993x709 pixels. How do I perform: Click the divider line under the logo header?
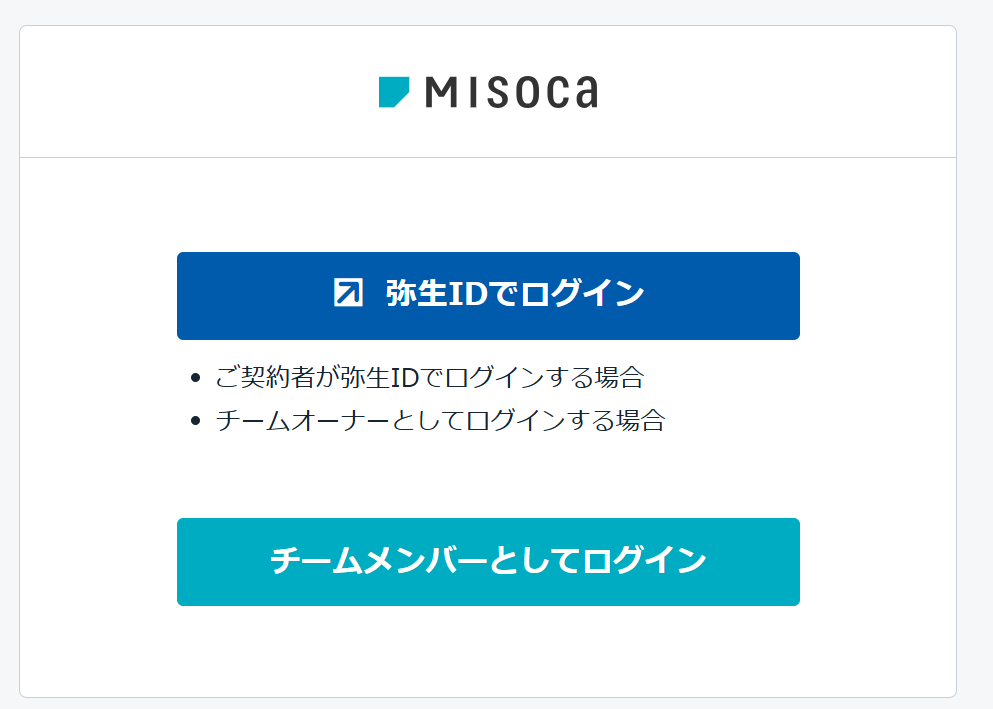coord(488,158)
